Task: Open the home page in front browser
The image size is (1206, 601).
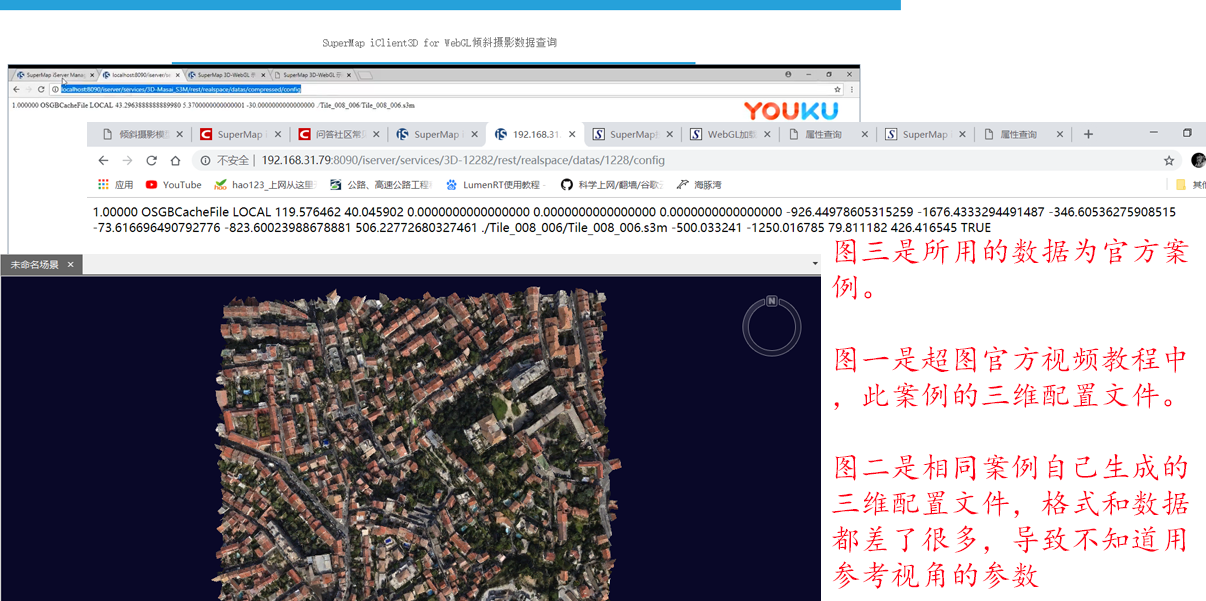Action: coord(176,160)
